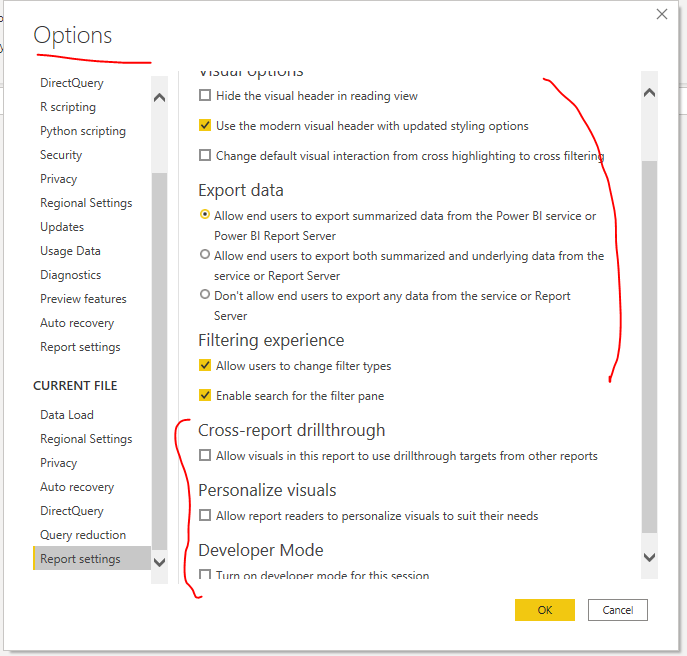Viewport: 687px width, 656px height.
Task: Open Python scripting settings
Action: [x=83, y=131]
